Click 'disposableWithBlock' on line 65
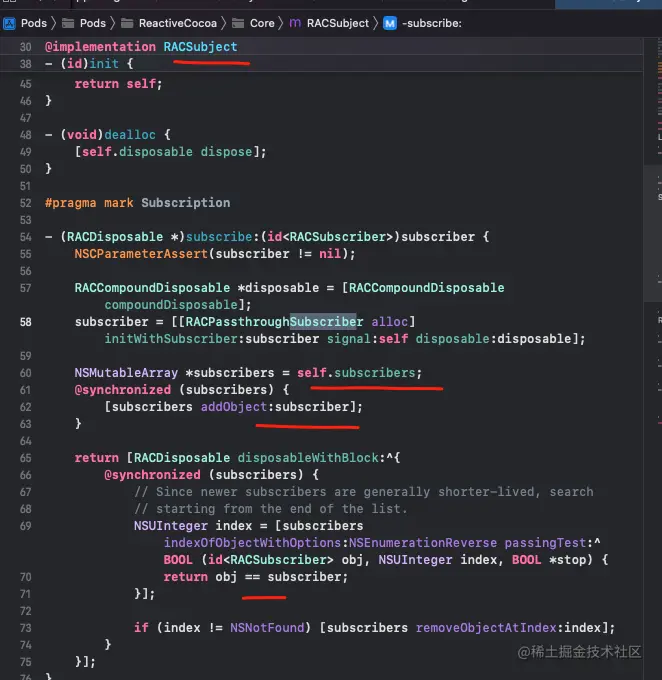The height and width of the screenshot is (680, 662). pos(308,458)
